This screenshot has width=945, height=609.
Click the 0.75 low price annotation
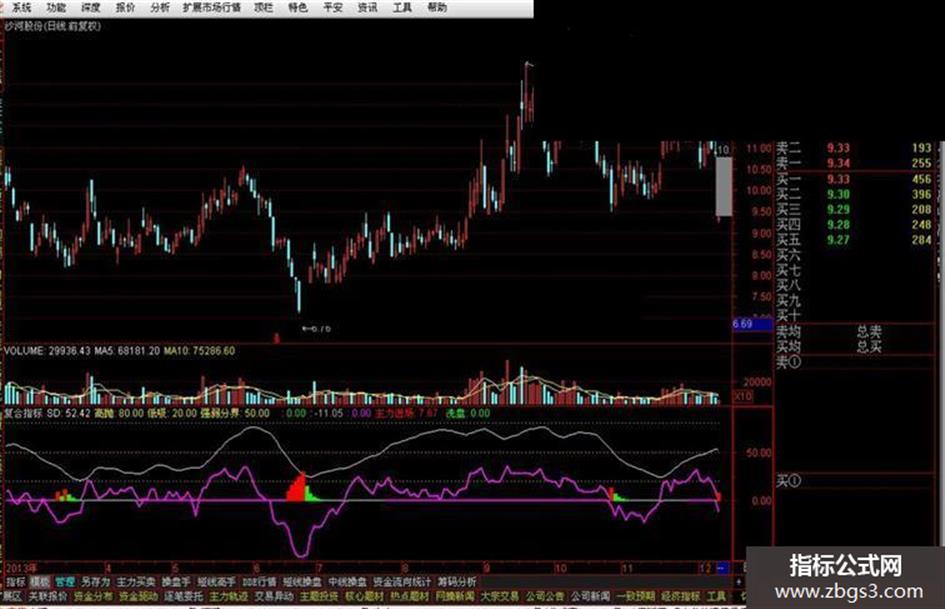pyautogui.click(x=317, y=329)
